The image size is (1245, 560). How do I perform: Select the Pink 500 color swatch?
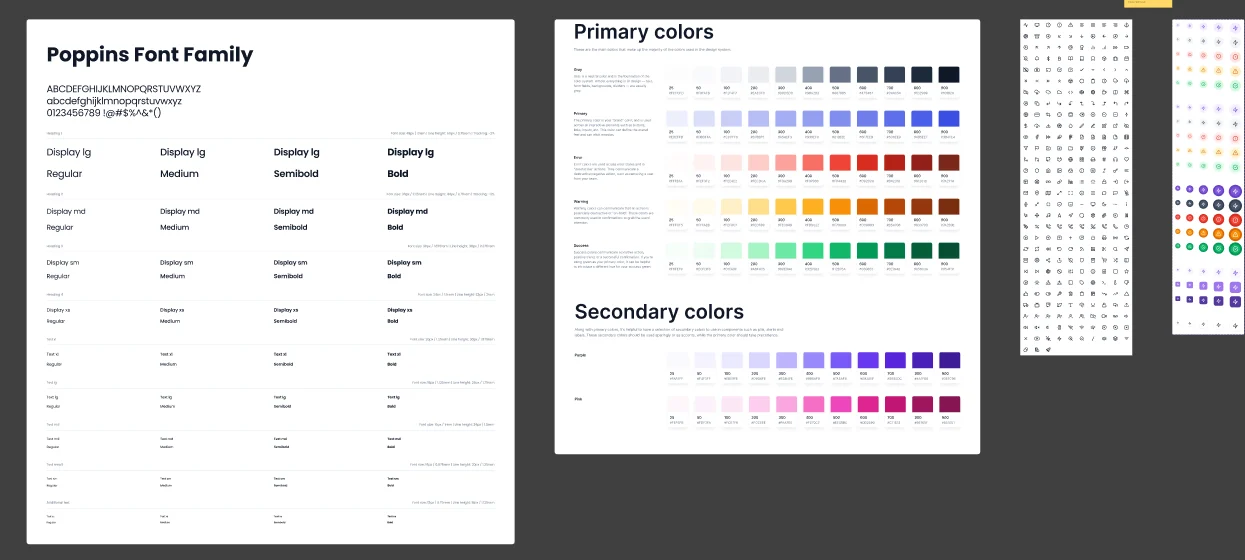point(840,403)
